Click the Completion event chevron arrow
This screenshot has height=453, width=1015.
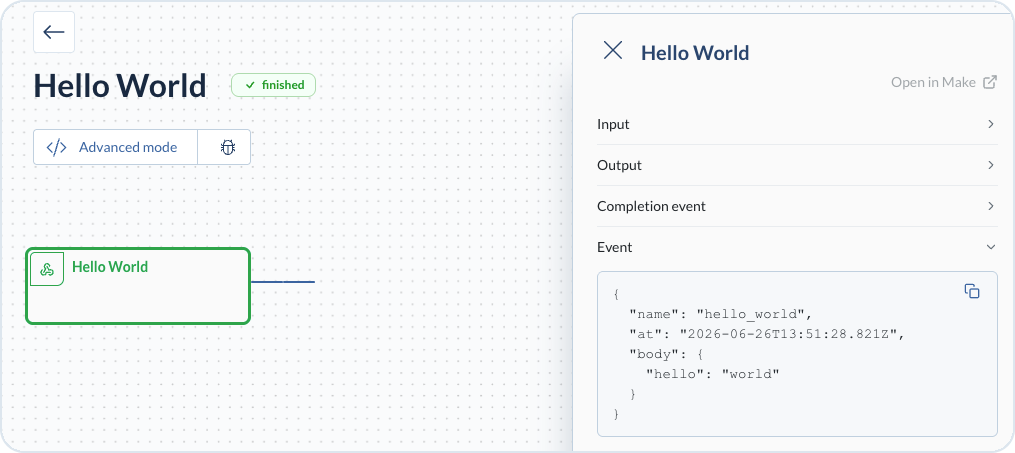(x=990, y=206)
